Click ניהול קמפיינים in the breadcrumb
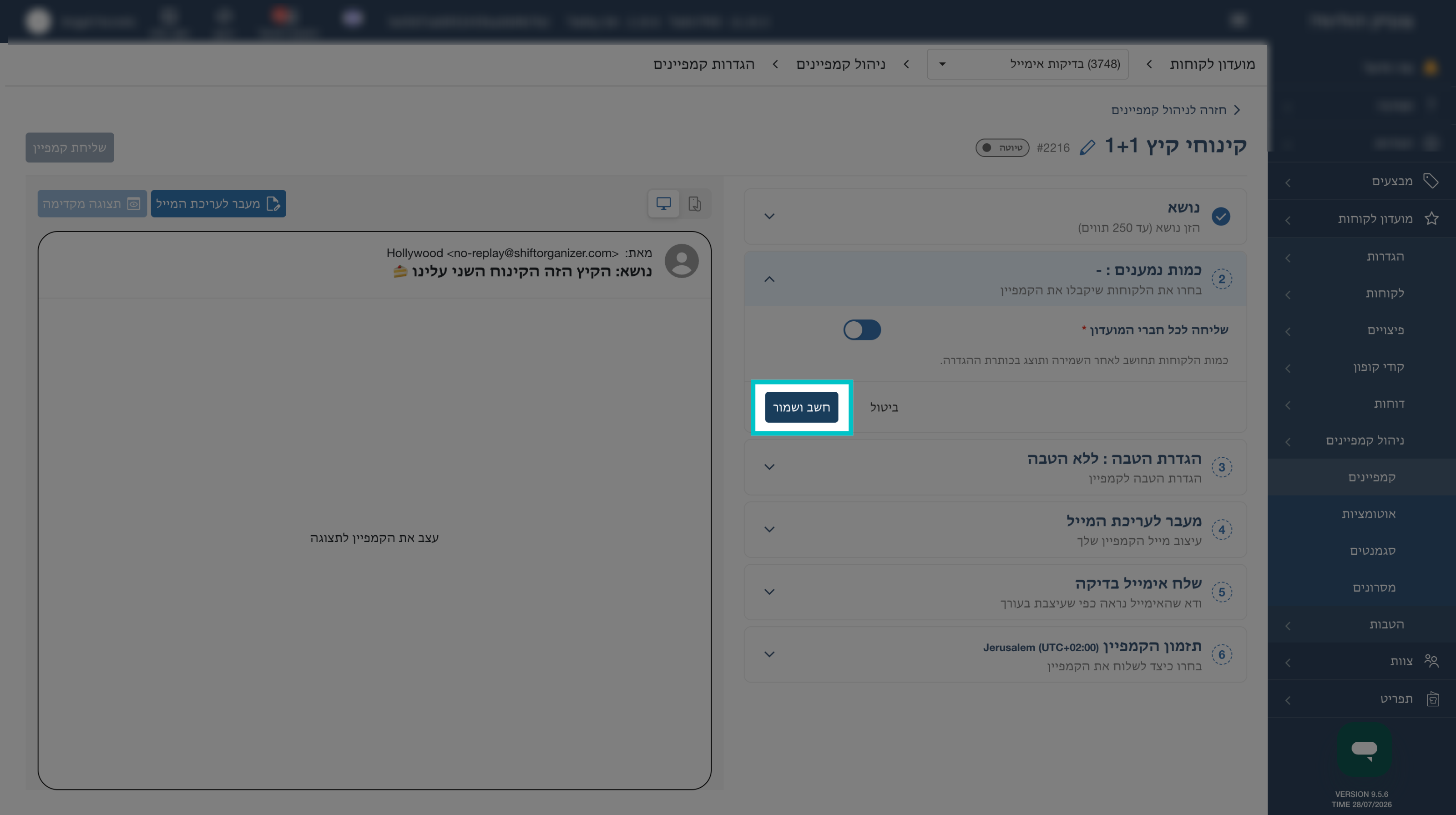 (x=840, y=64)
